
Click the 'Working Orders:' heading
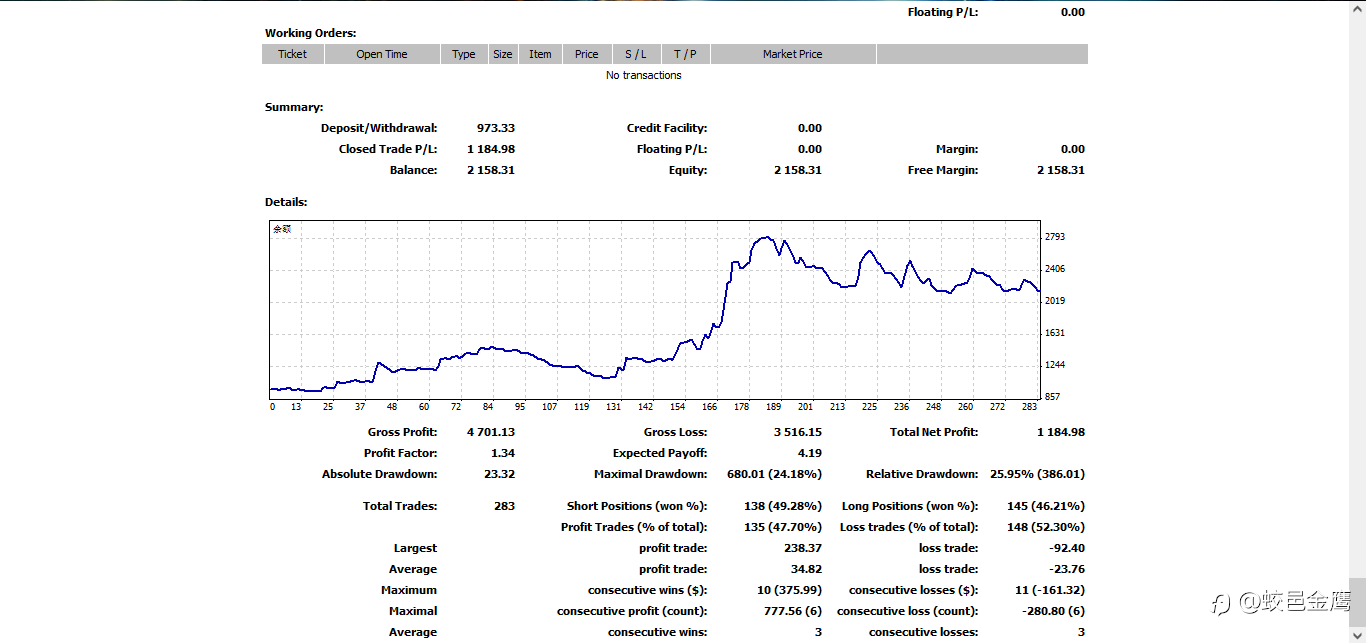pos(311,33)
